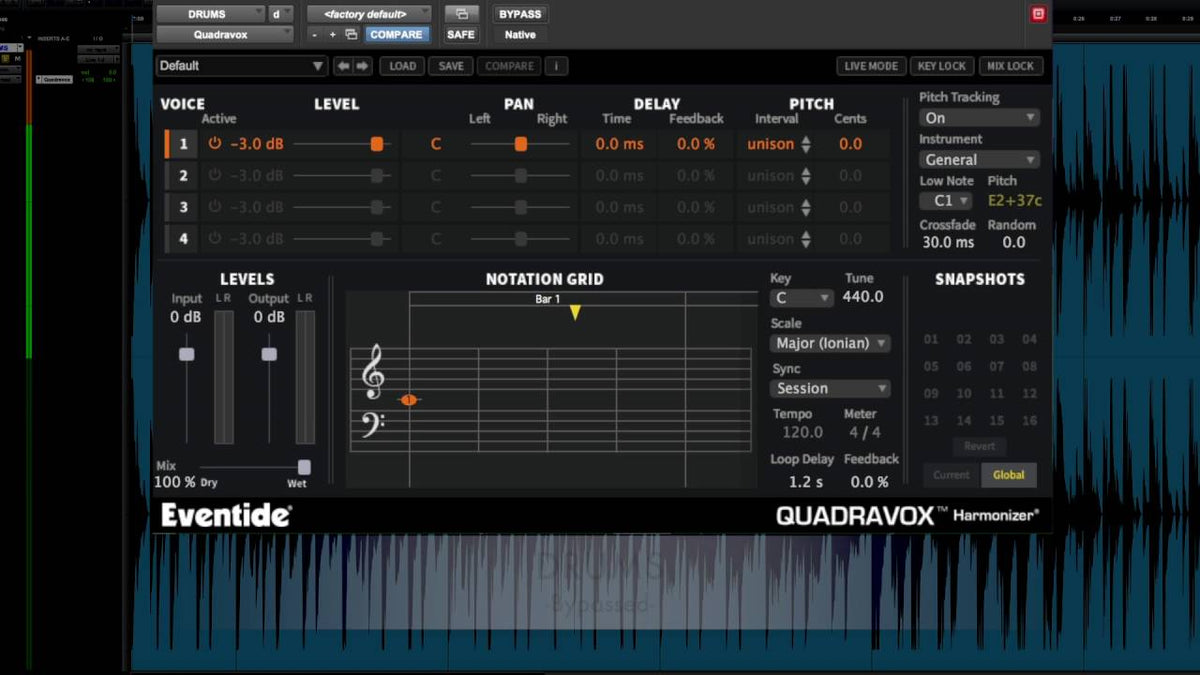
Task: Click the Output level fader
Action: (x=269, y=355)
